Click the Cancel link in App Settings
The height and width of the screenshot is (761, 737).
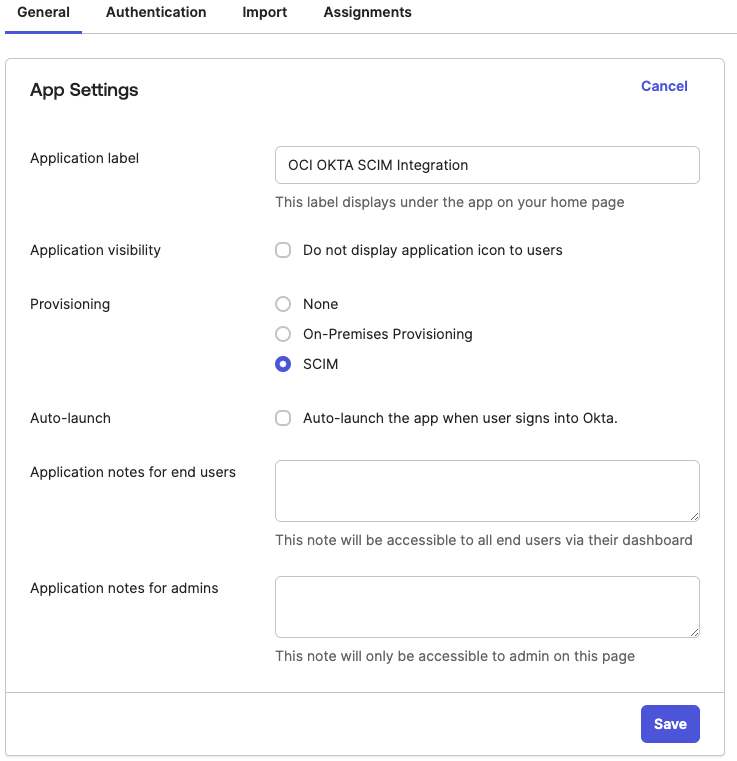[x=664, y=86]
